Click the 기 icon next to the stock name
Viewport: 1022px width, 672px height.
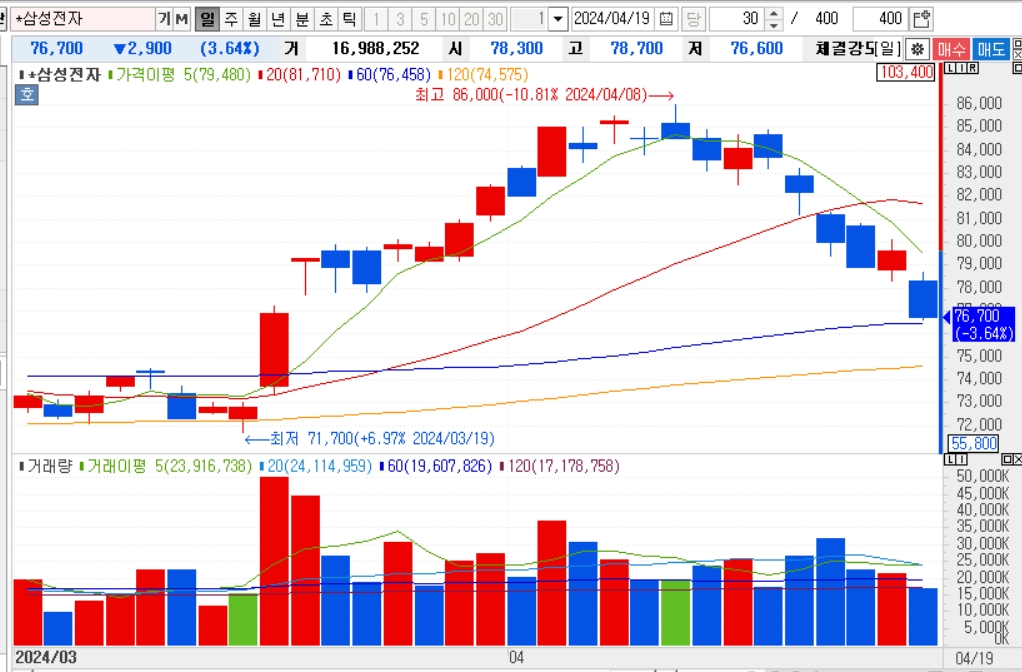tap(164, 19)
